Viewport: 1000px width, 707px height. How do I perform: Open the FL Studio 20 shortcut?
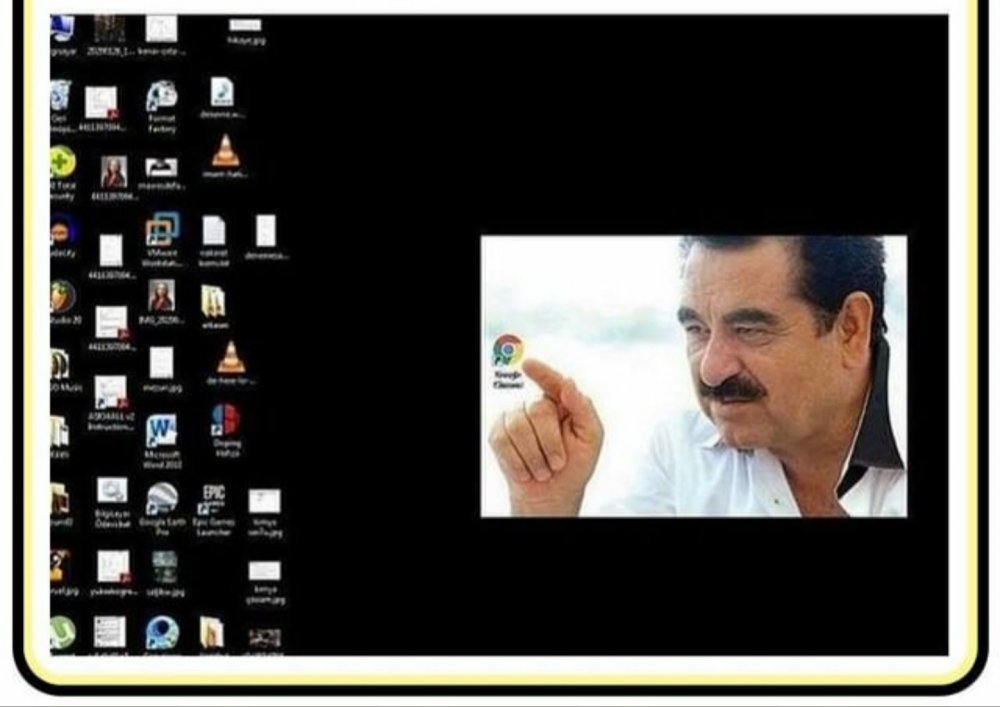(x=62, y=296)
